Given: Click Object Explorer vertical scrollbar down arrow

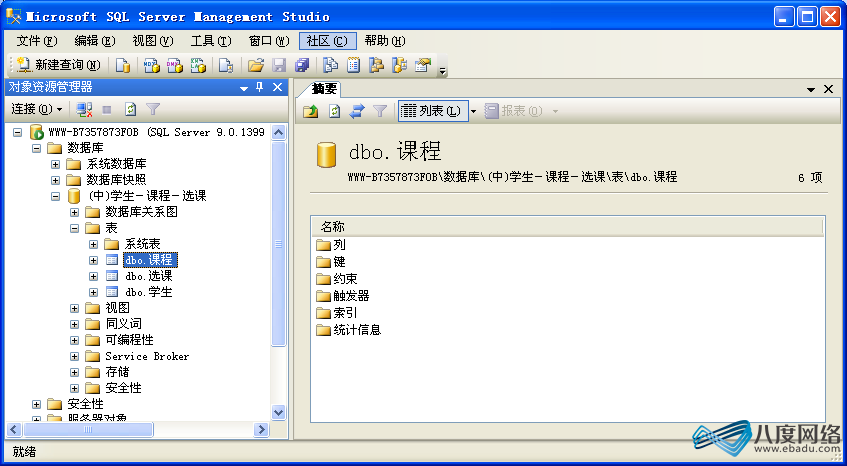Looking at the screenshot, I should tap(278, 413).
